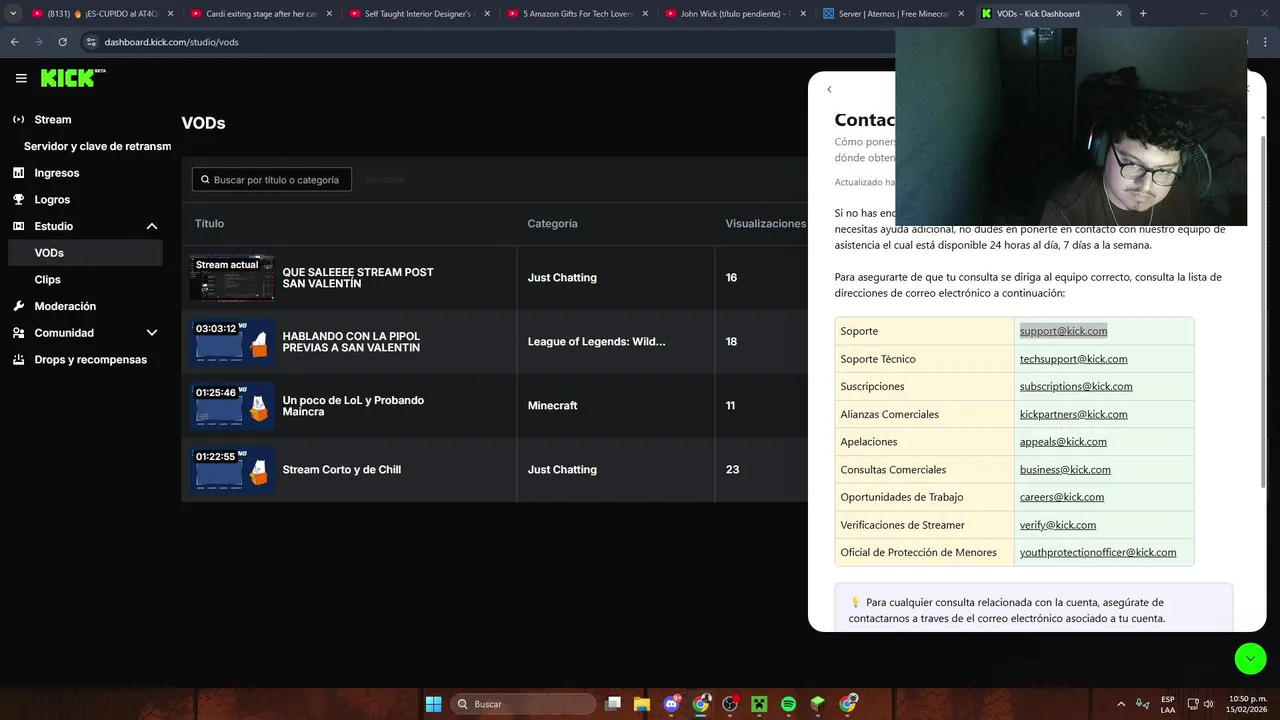
Task: Click the green chevron help widget button
Action: tap(1250, 658)
